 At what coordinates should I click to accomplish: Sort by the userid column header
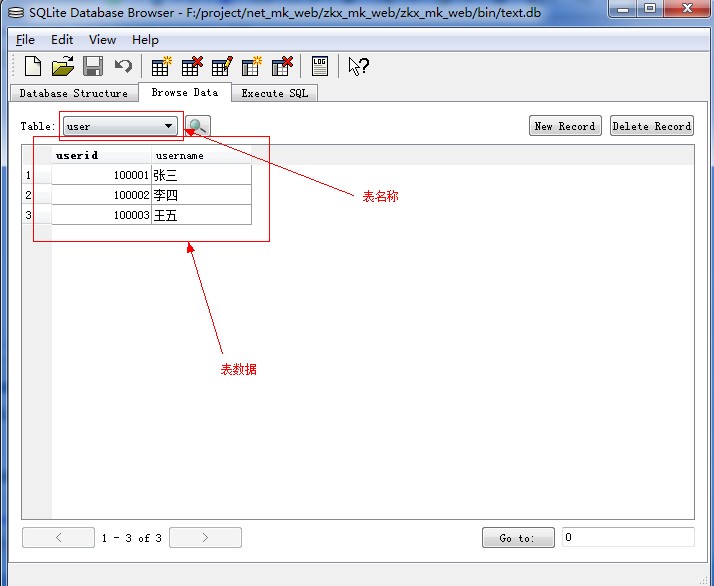coord(102,155)
